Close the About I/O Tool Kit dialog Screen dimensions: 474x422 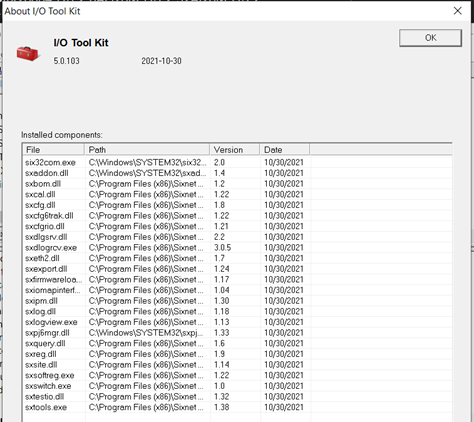point(458,11)
